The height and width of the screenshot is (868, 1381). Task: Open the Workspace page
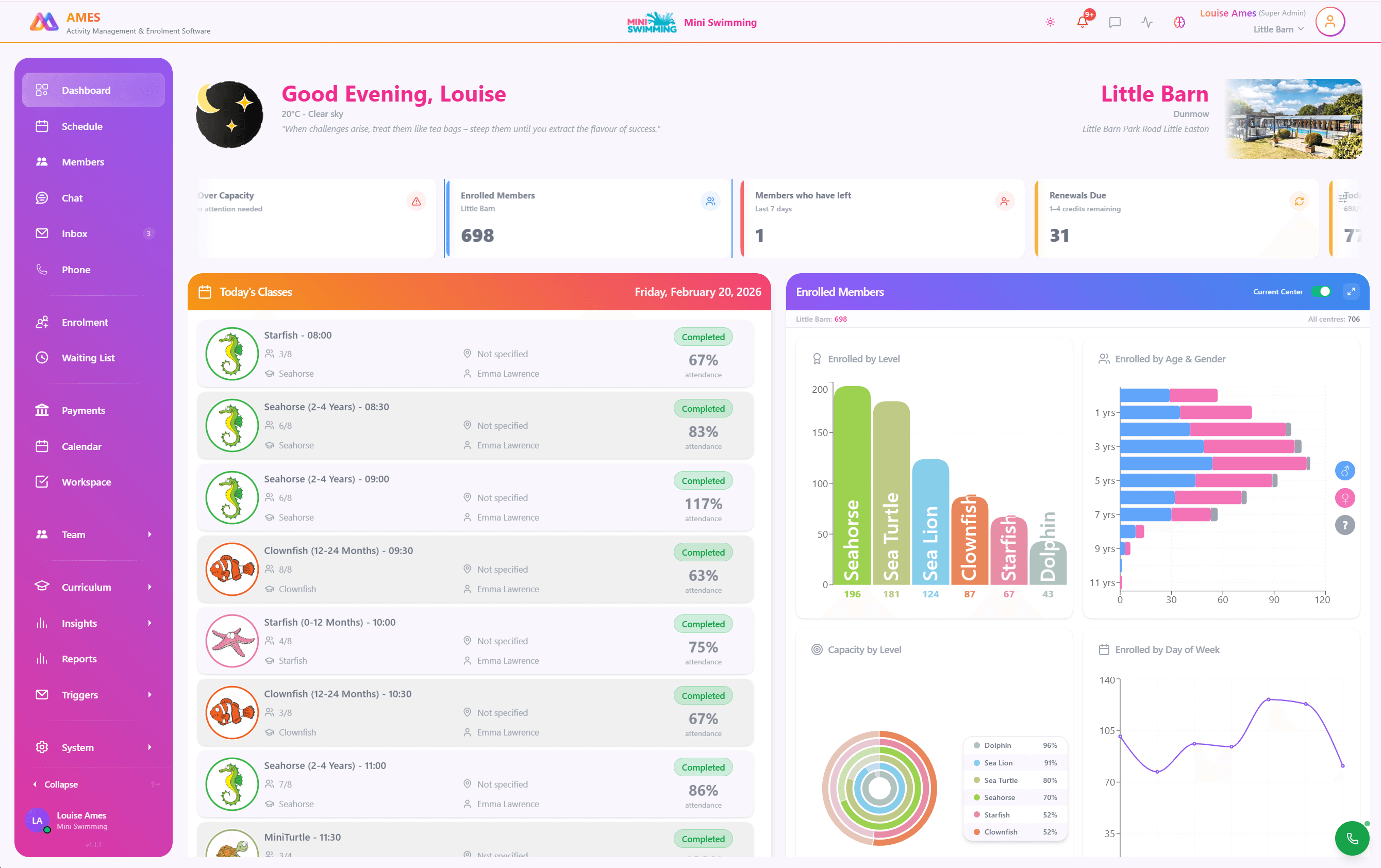tap(93, 482)
